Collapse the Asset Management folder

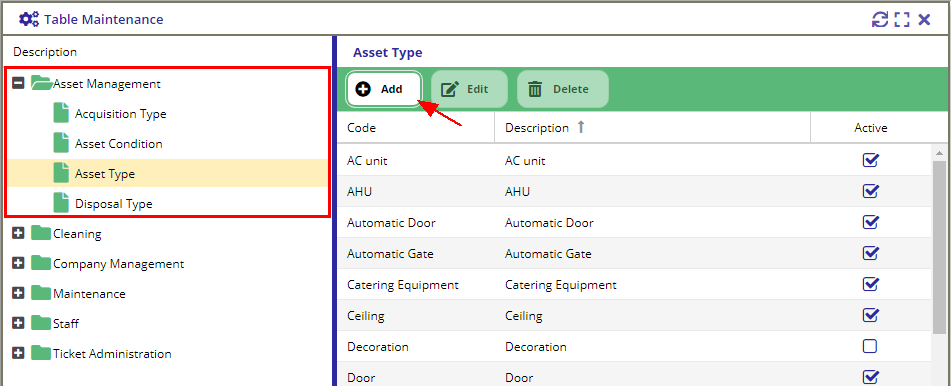(x=19, y=84)
